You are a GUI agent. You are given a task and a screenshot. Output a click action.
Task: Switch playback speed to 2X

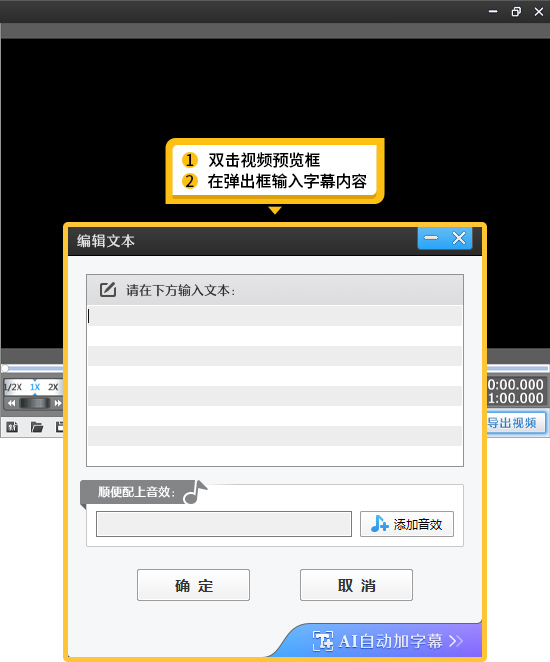pos(53,387)
